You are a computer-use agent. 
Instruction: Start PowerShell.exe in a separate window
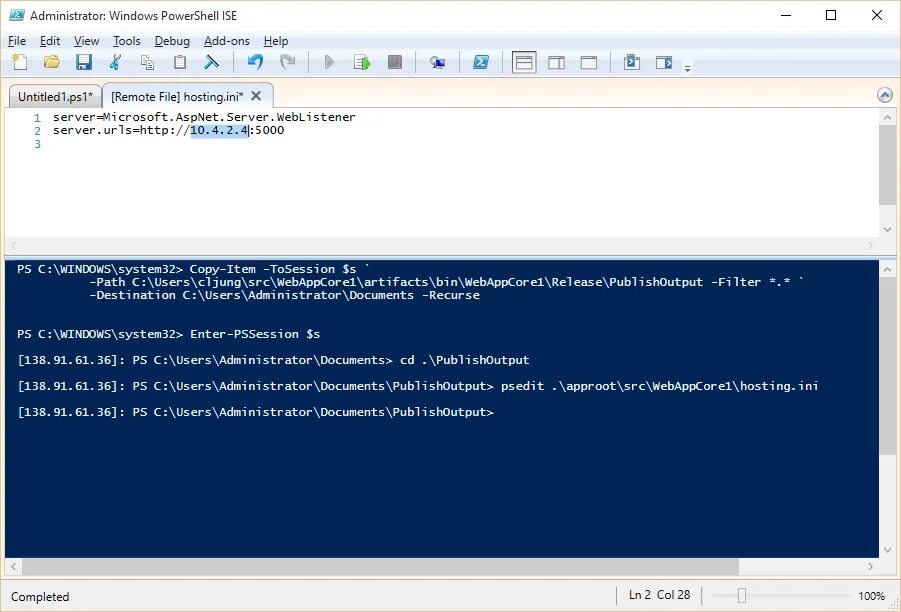tap(481, 61)
